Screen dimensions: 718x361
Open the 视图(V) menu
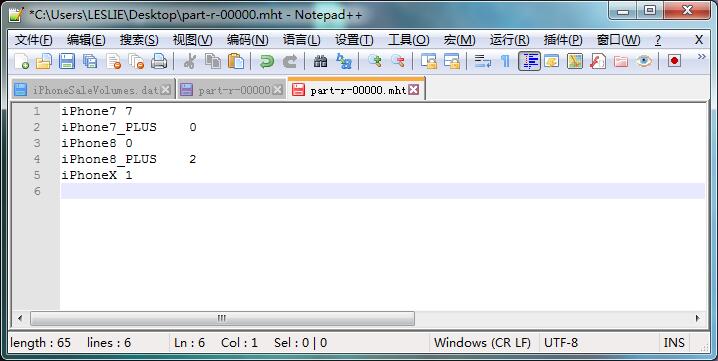(192, 40)
